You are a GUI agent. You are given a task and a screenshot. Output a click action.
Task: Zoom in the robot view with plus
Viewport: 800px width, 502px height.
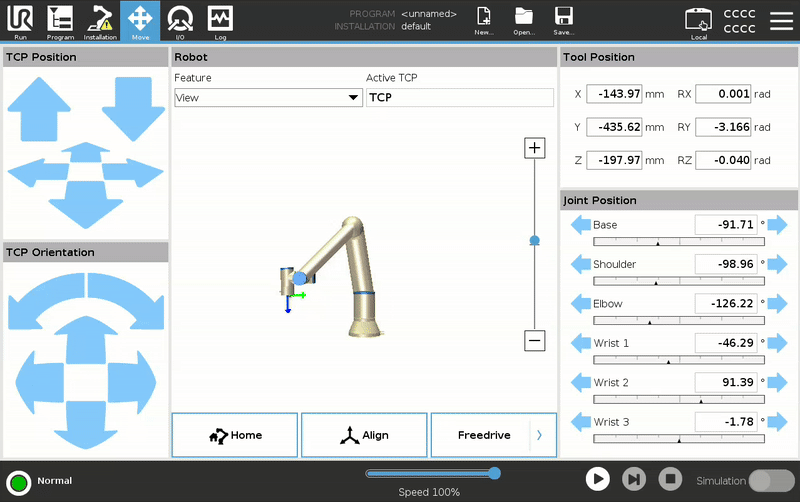tap(535, 148)
